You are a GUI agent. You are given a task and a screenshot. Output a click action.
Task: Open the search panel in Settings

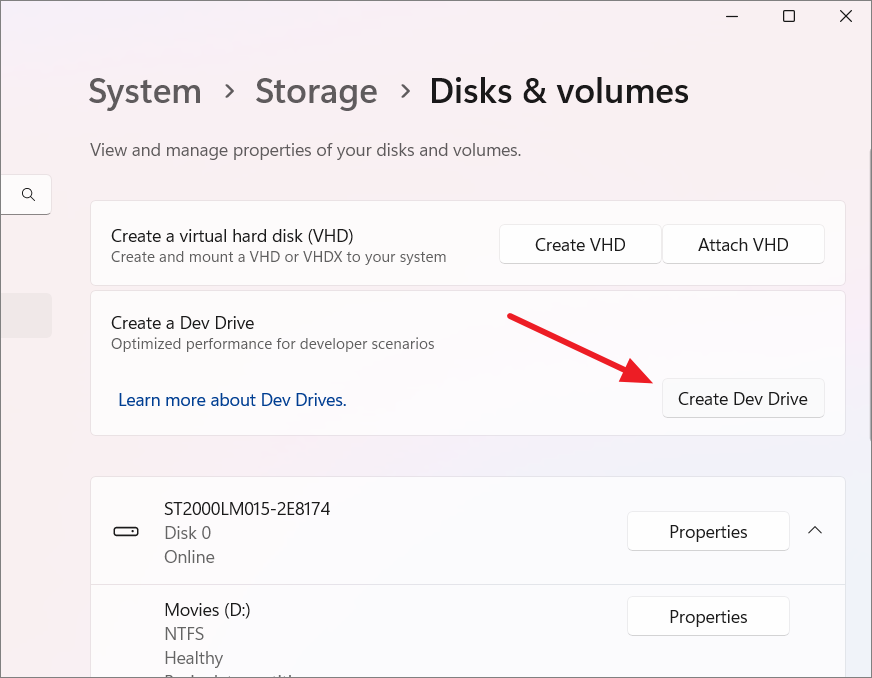click(x=26, y=194)
